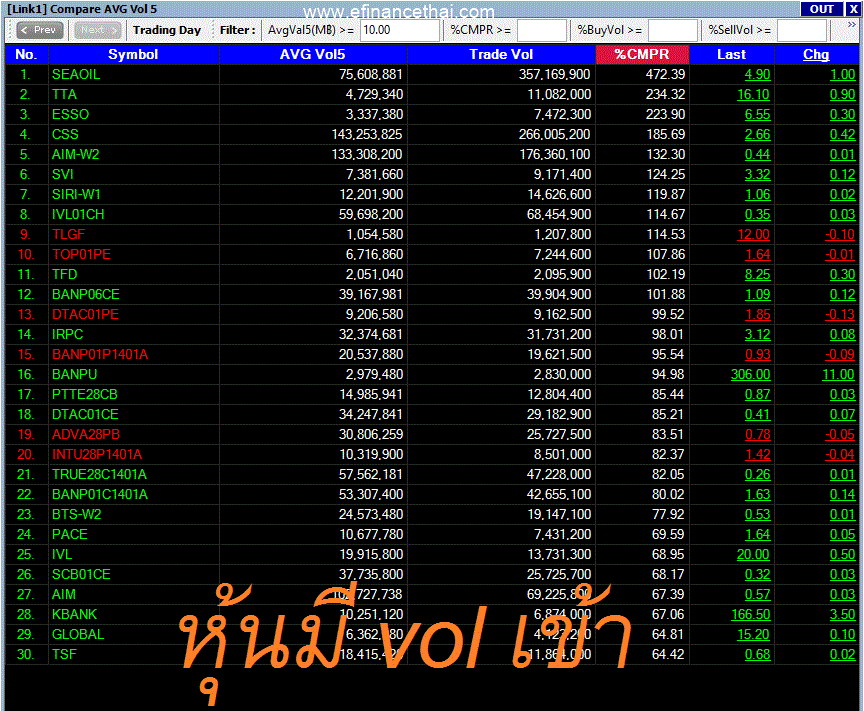Image resolution: width=864 pixels, height=711 pixels.
Task: Select TSF symbol in row 30
Action: 64,654
